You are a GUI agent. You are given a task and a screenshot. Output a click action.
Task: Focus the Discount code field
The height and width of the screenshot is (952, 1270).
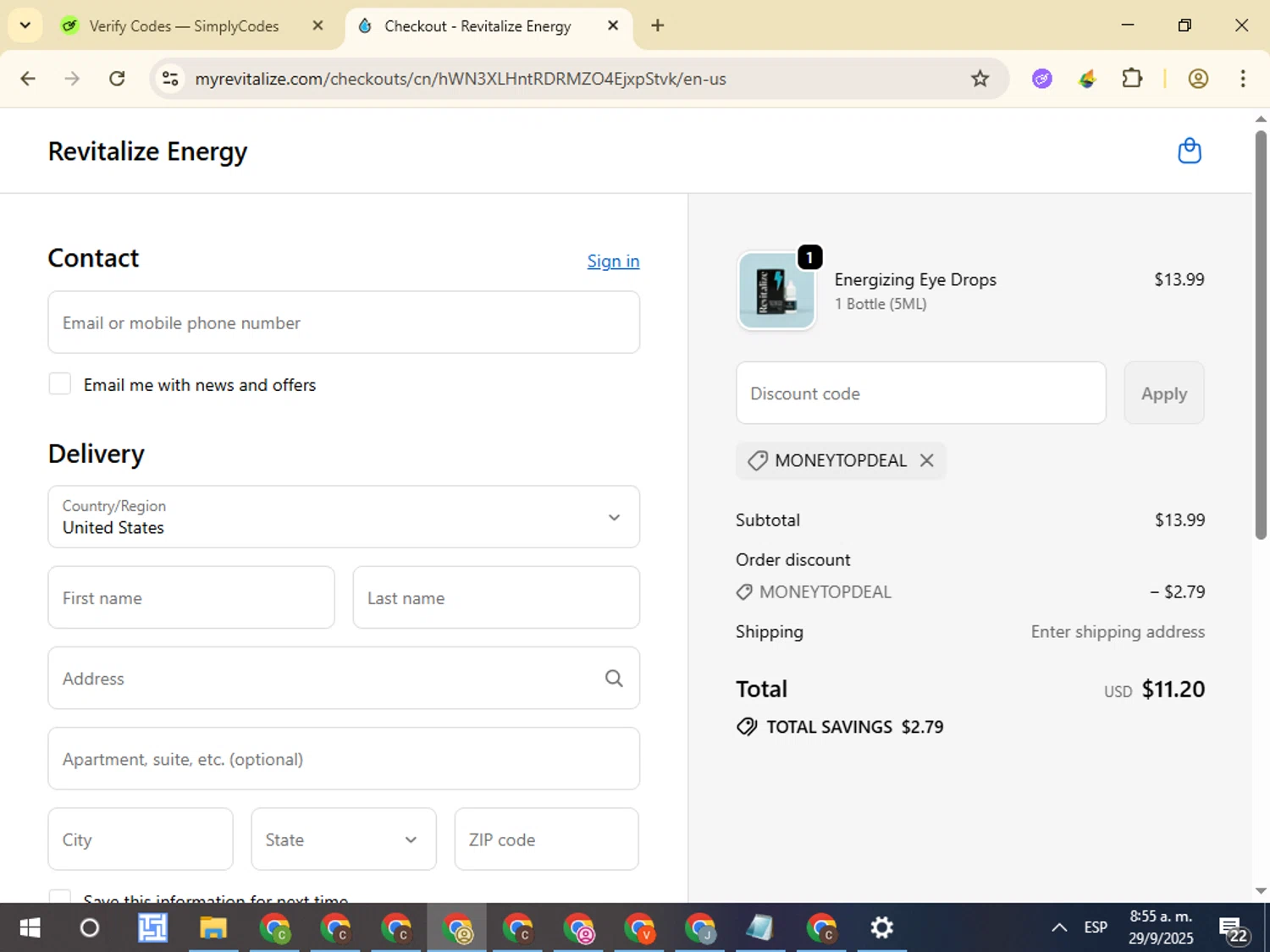coord(920,393)
